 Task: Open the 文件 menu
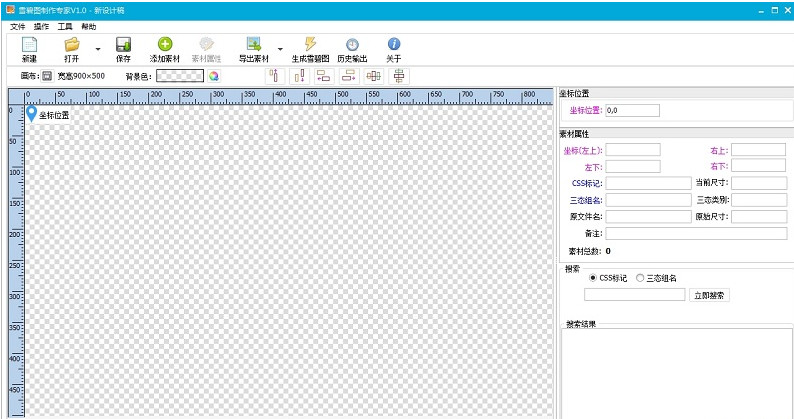(x=17, y=26)
